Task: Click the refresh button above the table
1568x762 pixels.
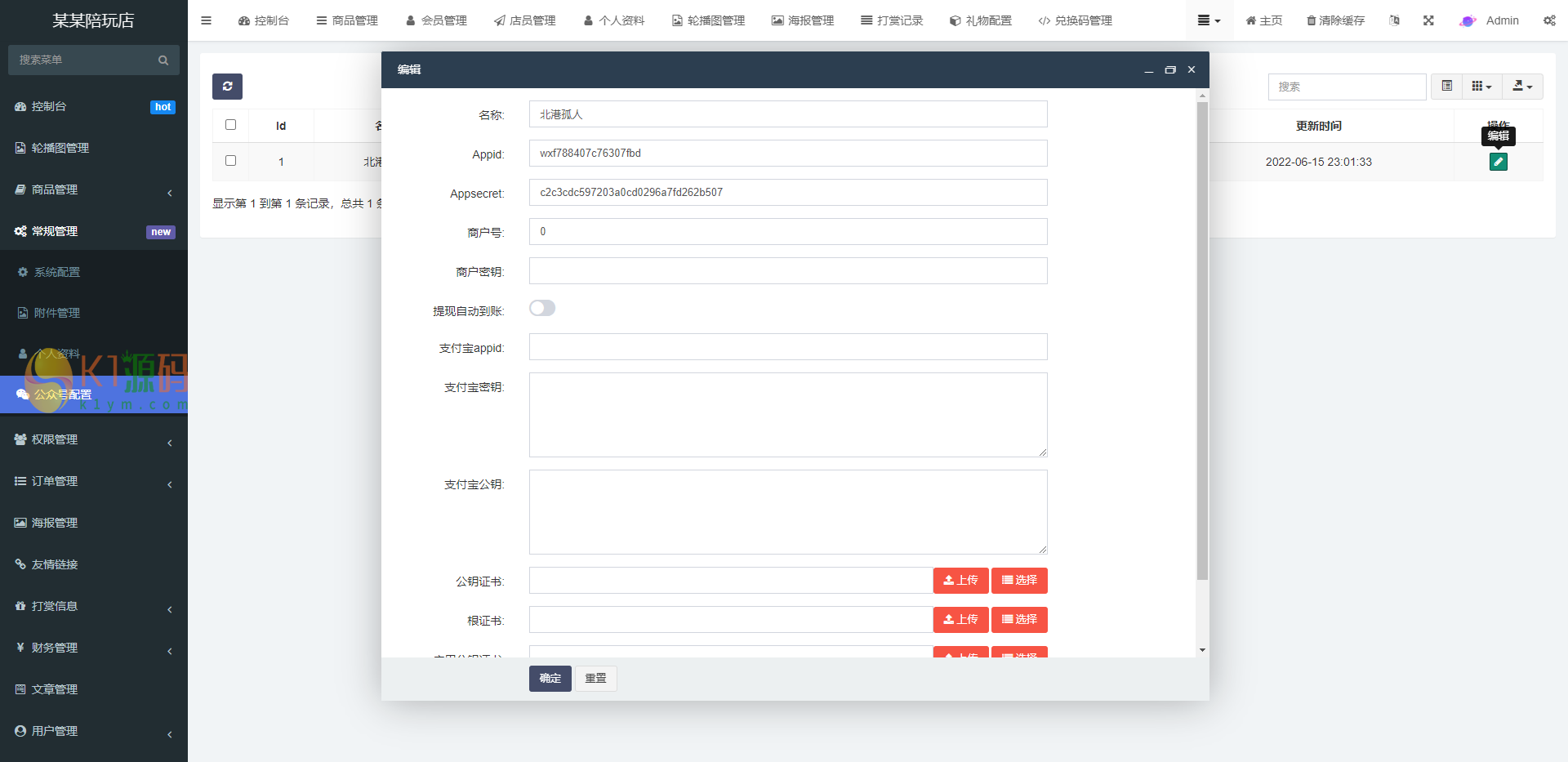Action: [x=227, y=87]
